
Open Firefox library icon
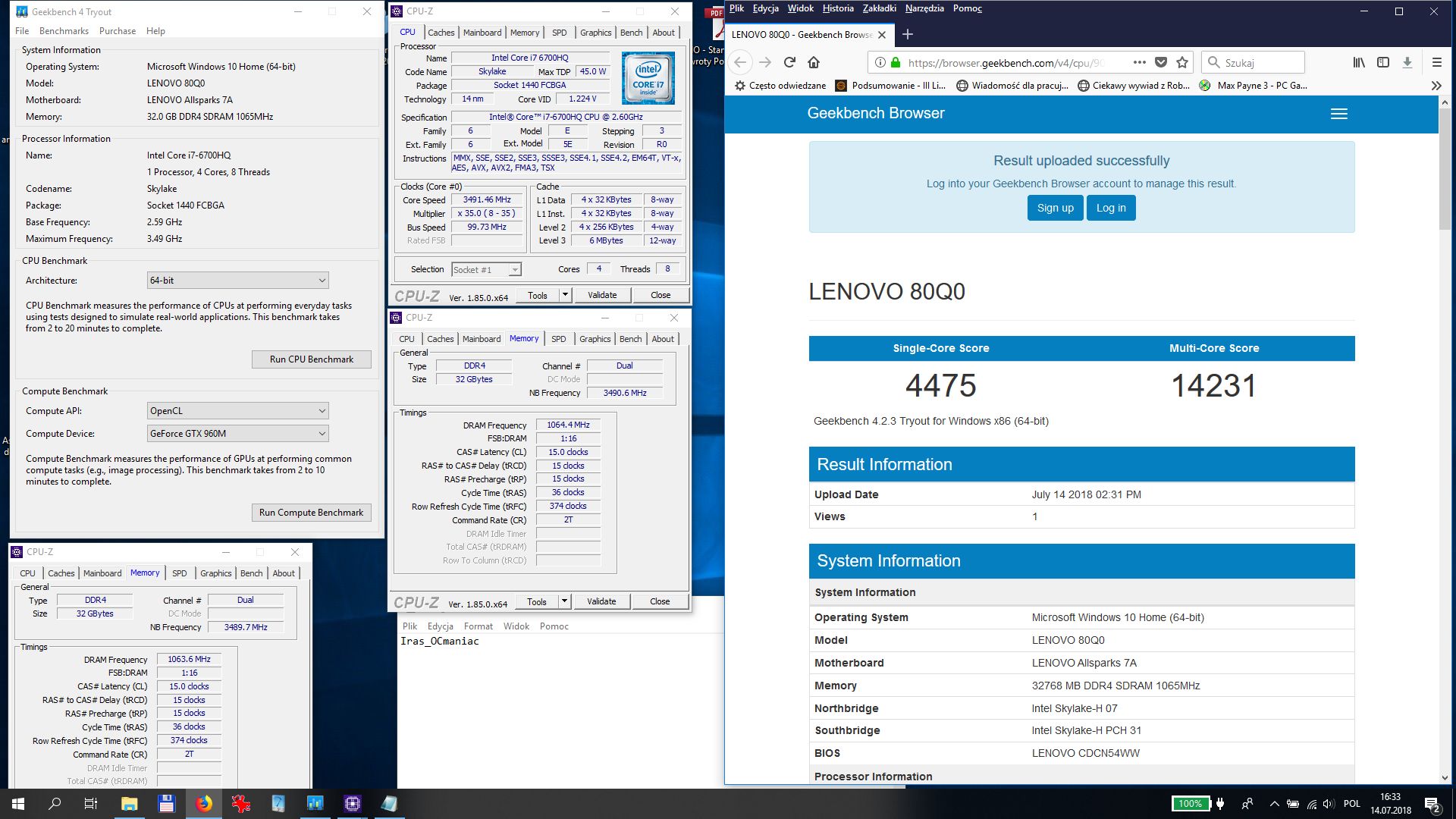click(1359, 62)
